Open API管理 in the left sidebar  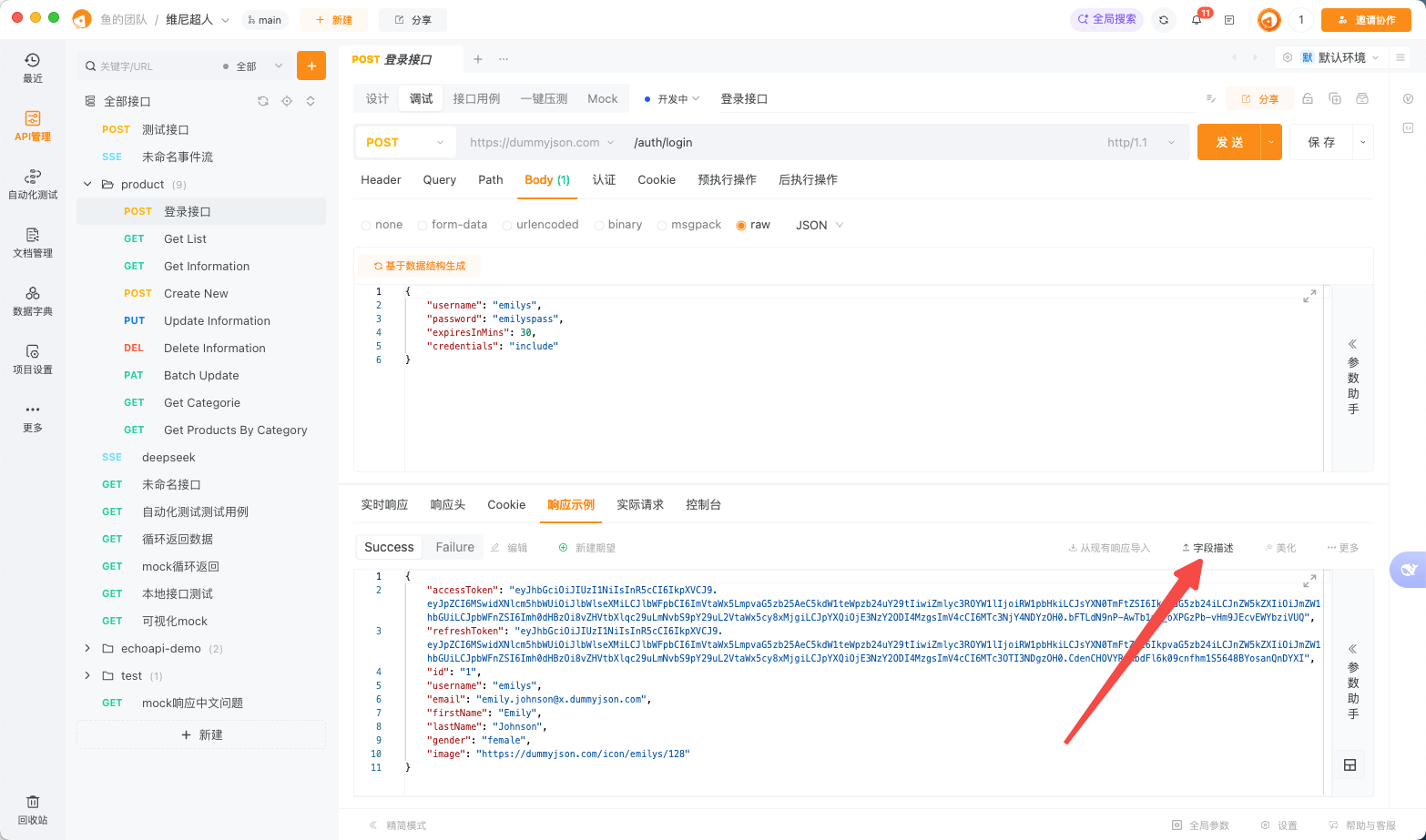pyautogui.click(x=33, y=126)
